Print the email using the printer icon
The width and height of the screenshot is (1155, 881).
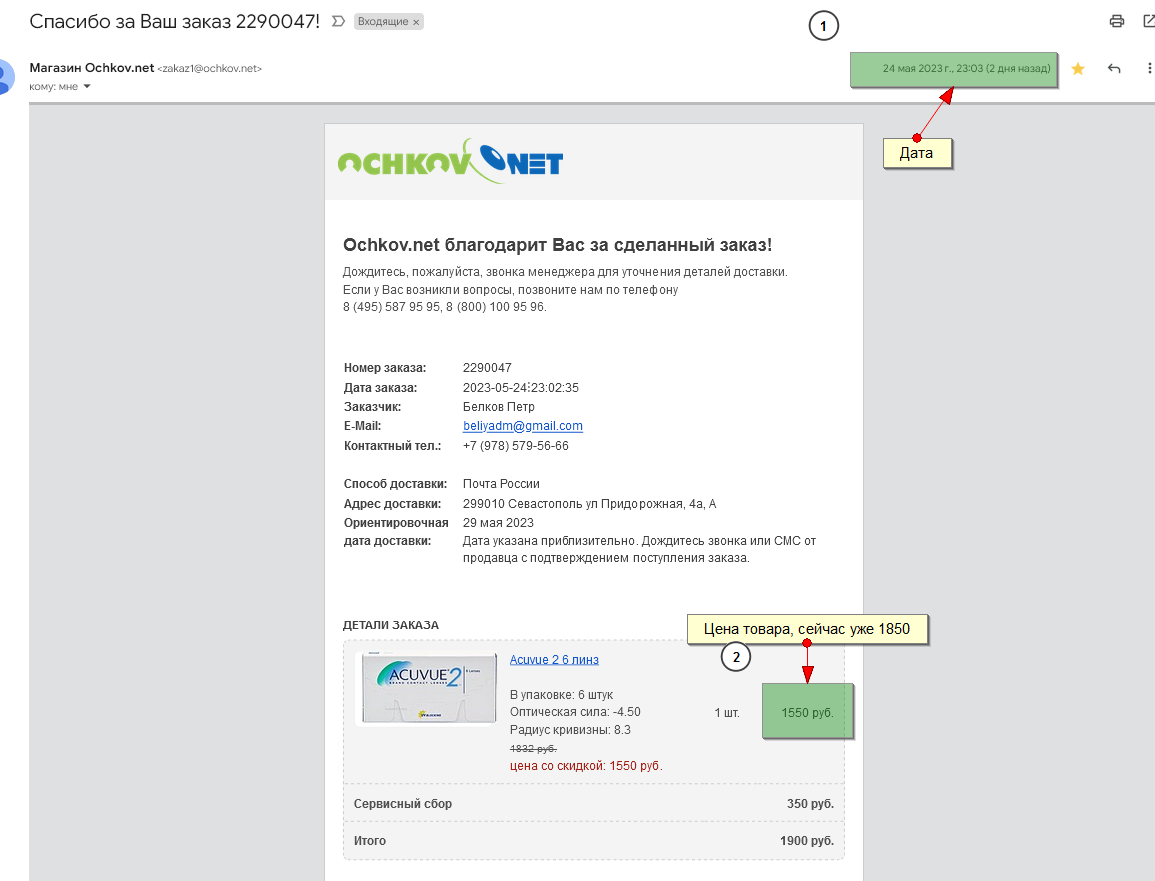point(1117,21)
